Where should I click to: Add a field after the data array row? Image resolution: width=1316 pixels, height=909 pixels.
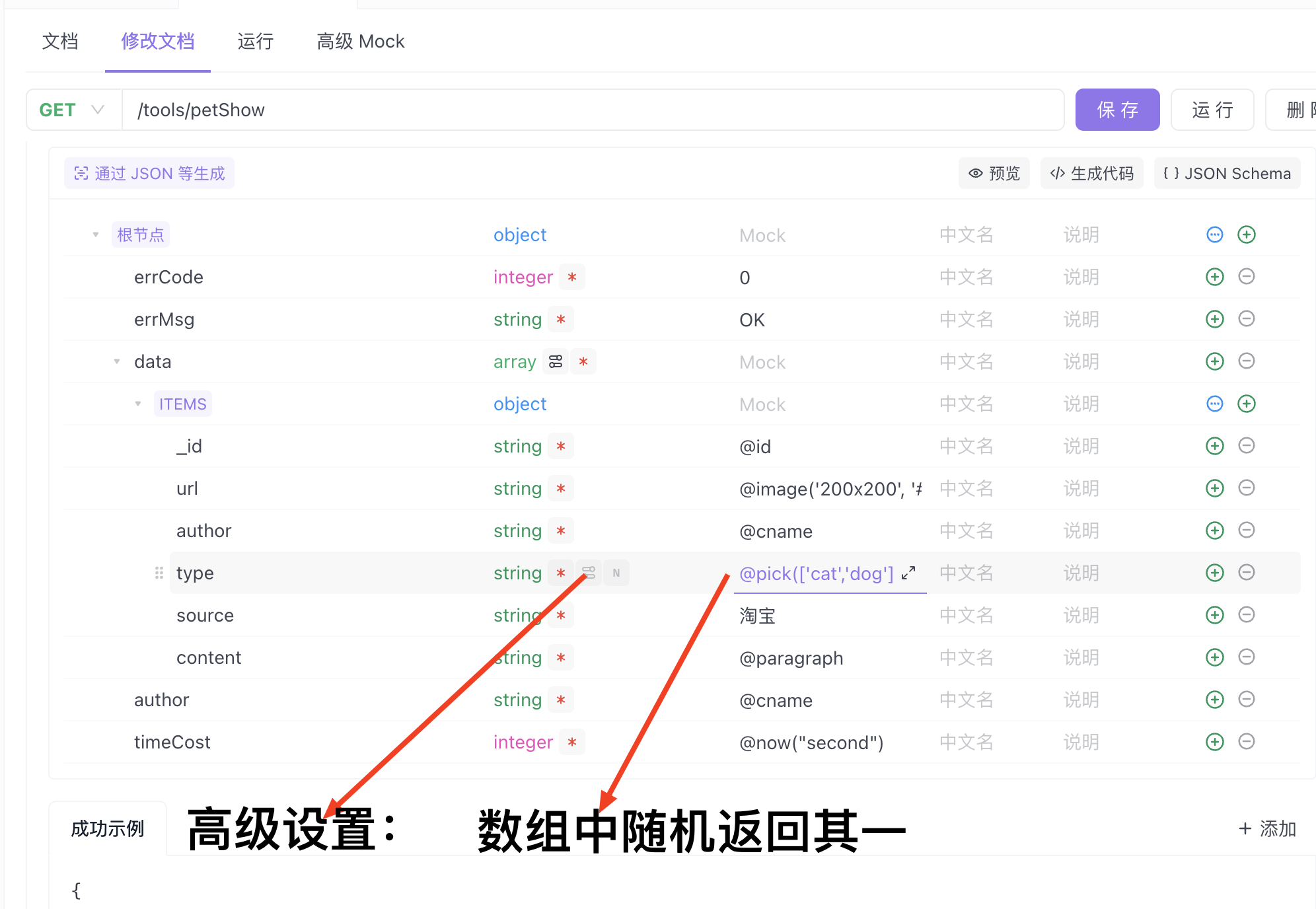pyautogui.click(x=1214, y=361)
